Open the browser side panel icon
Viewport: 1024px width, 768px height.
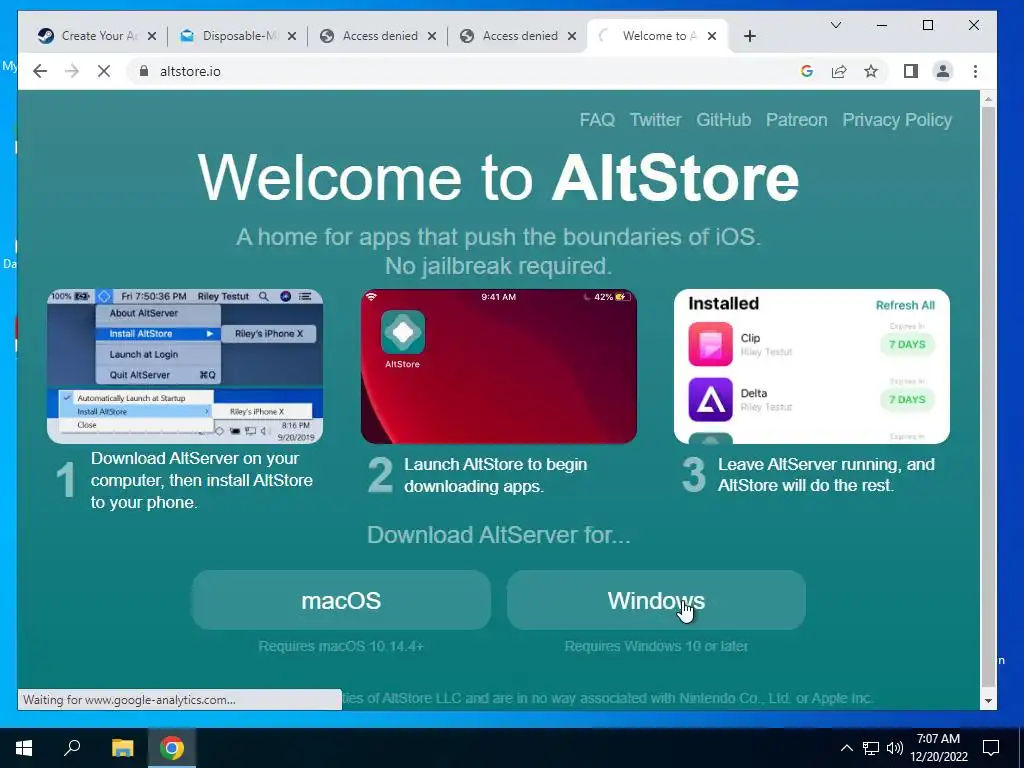point(910,71)
